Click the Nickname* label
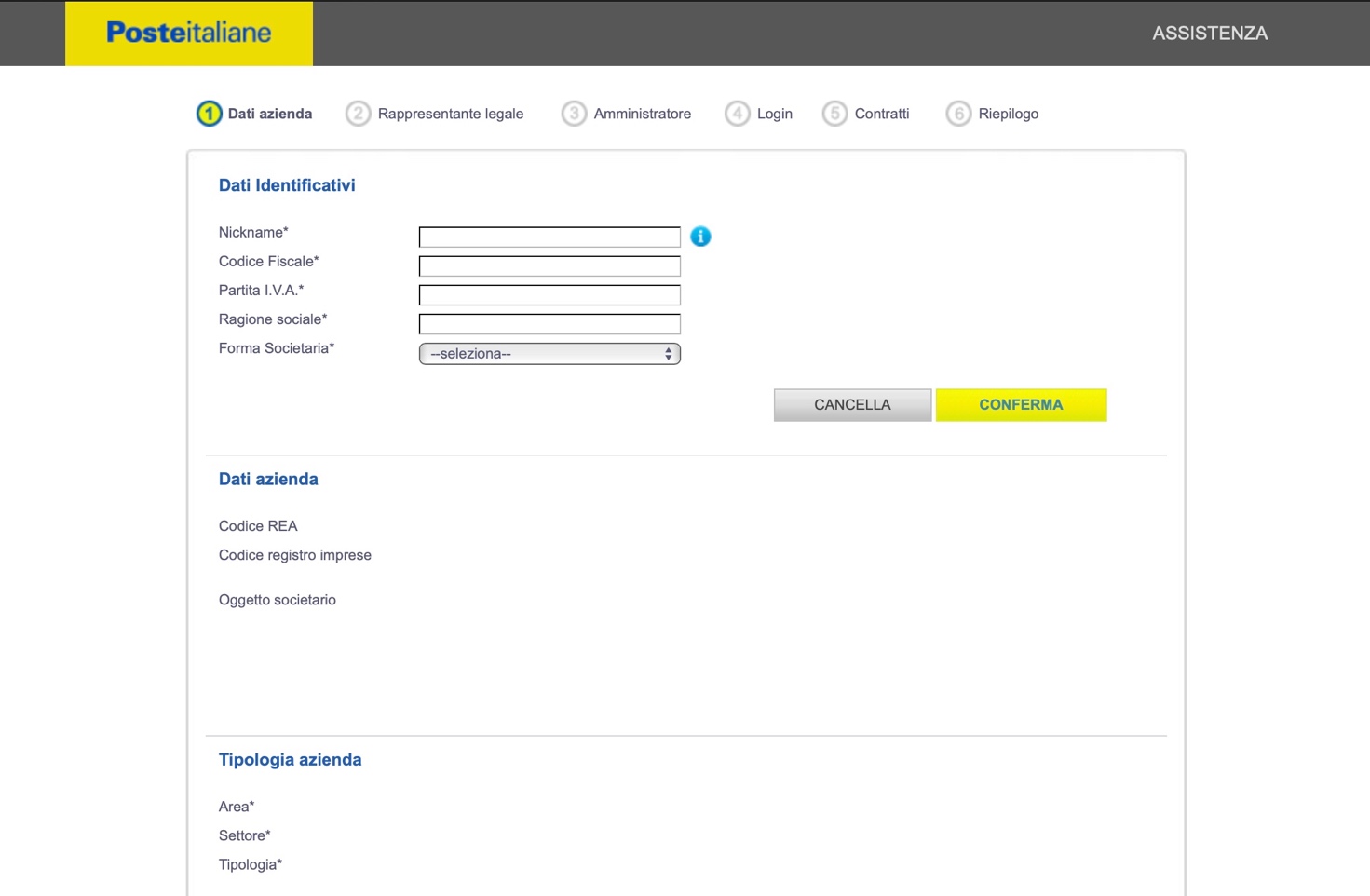The width and height of the screenshot is (1370, 896). [253, 232]
